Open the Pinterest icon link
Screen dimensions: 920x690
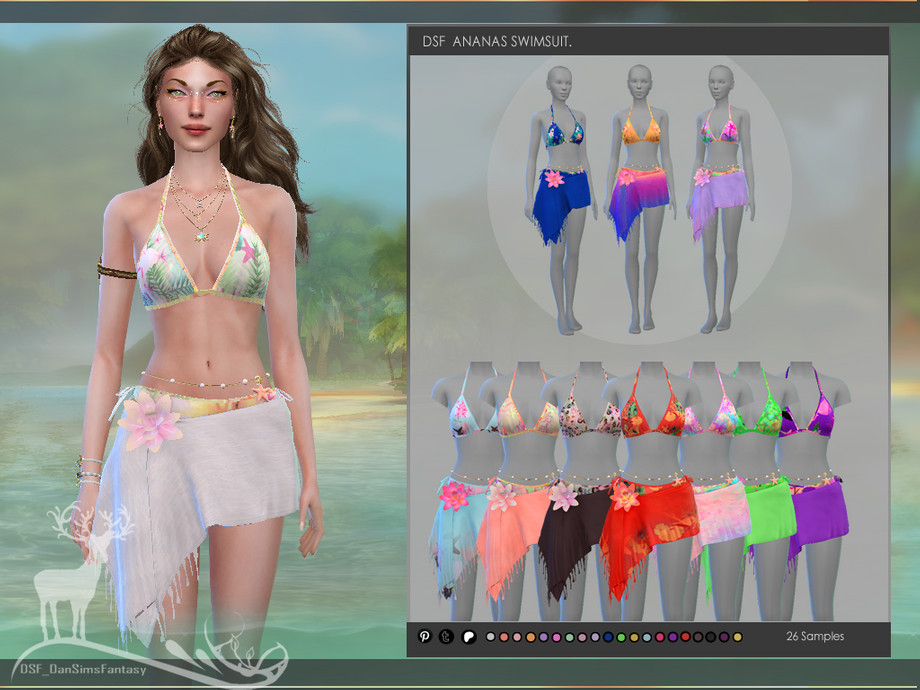coord(425,636)
